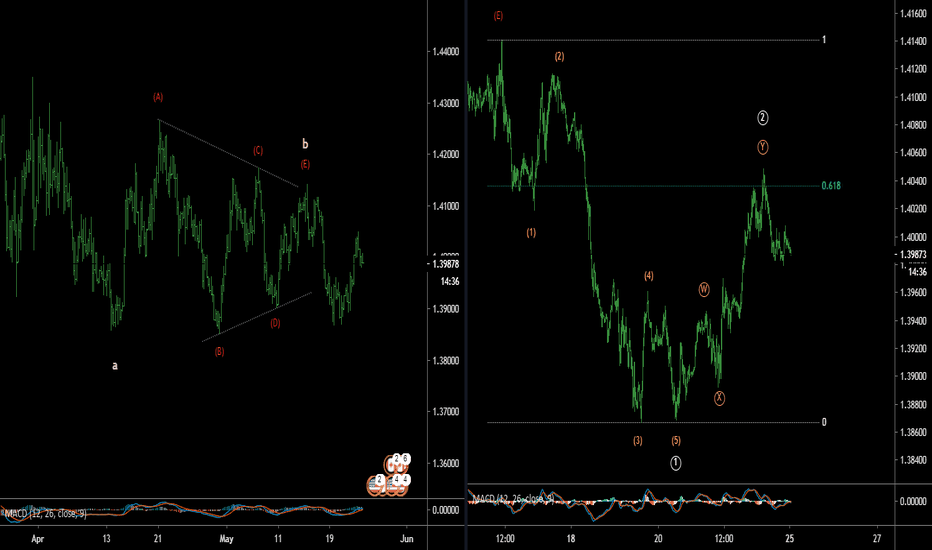Screen dimensions: 932x550
Task: Click the 14:36 countdown on left price axis
Action: tap(450, 281)
